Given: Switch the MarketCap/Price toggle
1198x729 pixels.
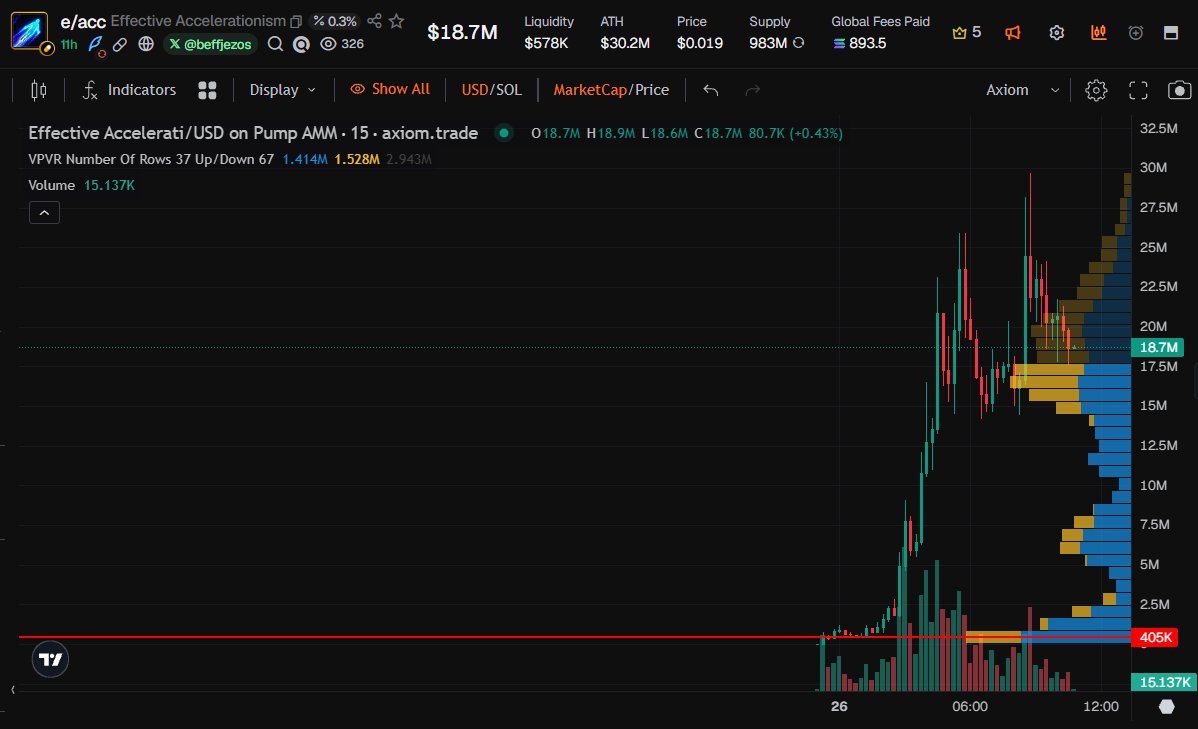Looking at the screenshot, I should coord(611,90).
